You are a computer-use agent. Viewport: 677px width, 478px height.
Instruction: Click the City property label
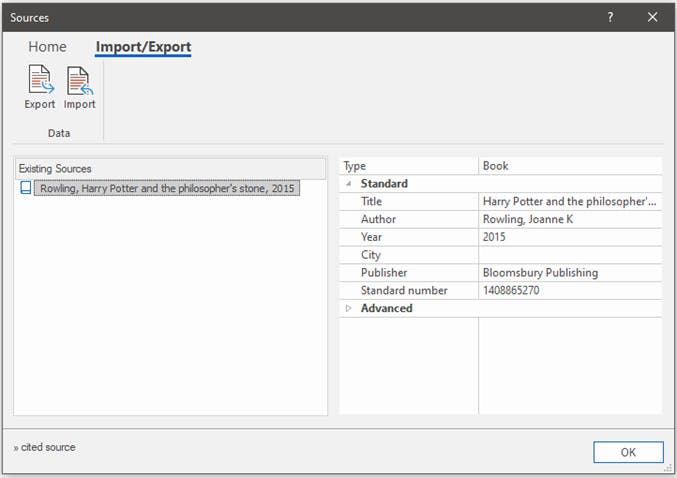(370, 255)
